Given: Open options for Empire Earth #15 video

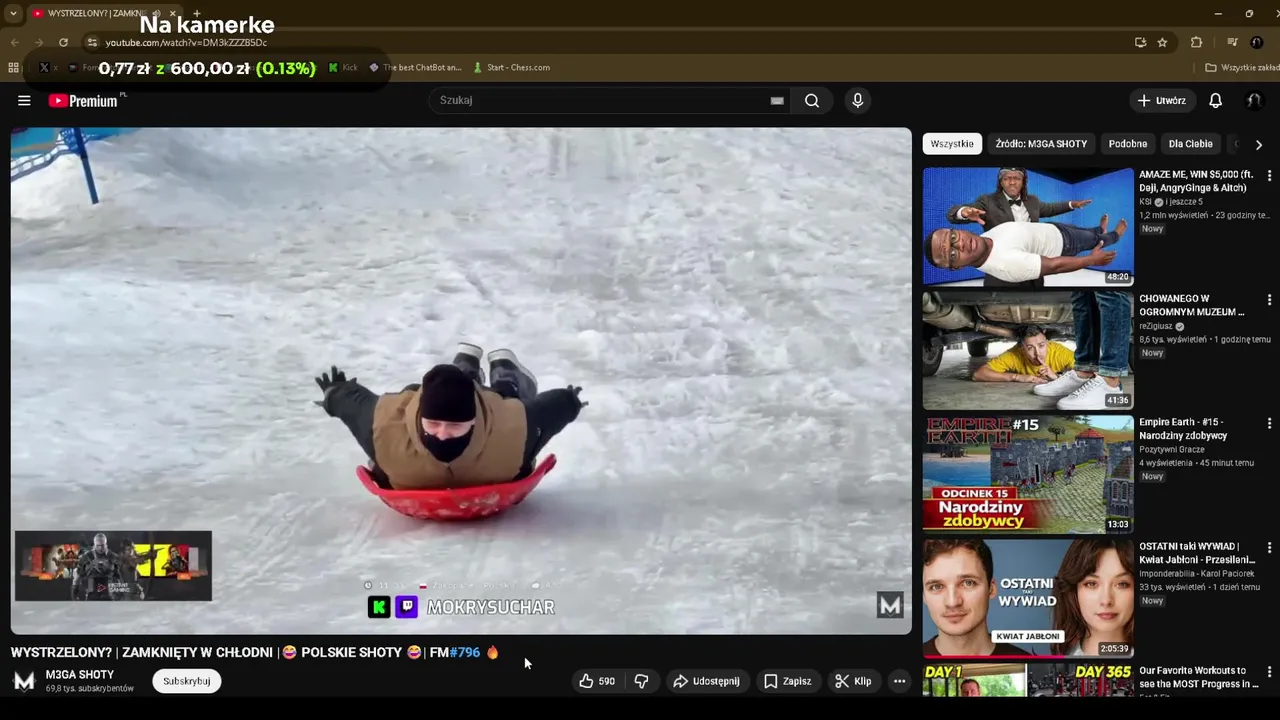Looking at the screenshot, I should 1269,423.
